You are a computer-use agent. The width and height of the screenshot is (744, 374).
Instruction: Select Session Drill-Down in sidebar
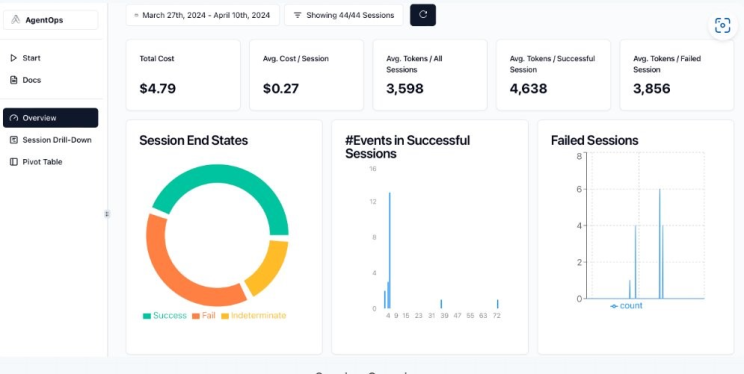(51, 140)
